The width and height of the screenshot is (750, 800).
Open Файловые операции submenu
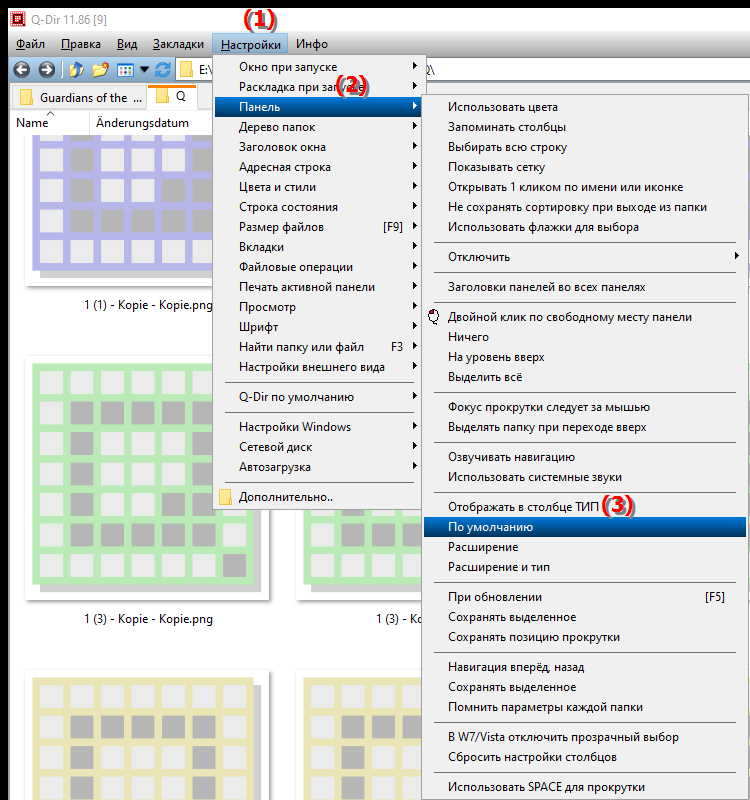(x=318, y=267)
